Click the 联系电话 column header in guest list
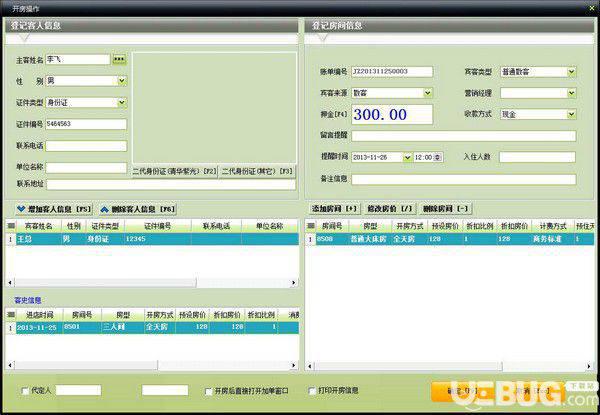Viewport: 600px width, 415px height. pyautogui.click(x=217, y=226)
